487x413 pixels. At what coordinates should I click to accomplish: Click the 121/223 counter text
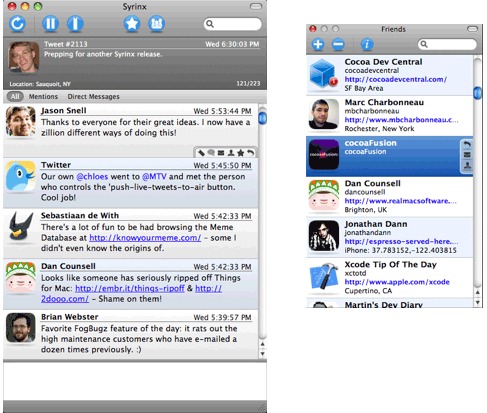248,83
